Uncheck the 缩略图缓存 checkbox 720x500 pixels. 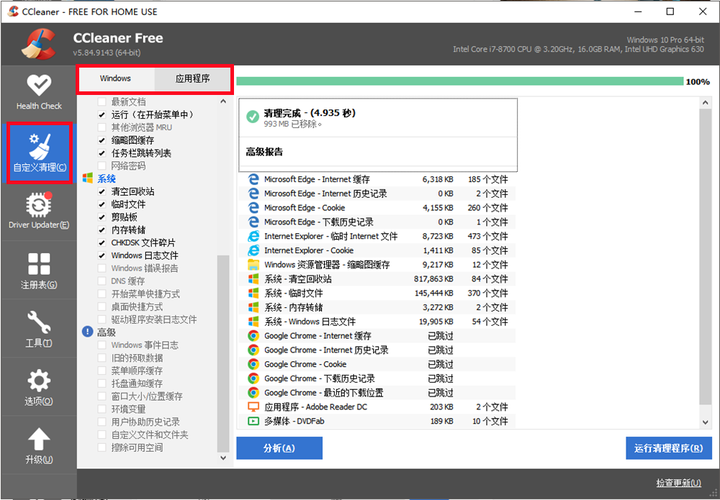tap(102, 140)
